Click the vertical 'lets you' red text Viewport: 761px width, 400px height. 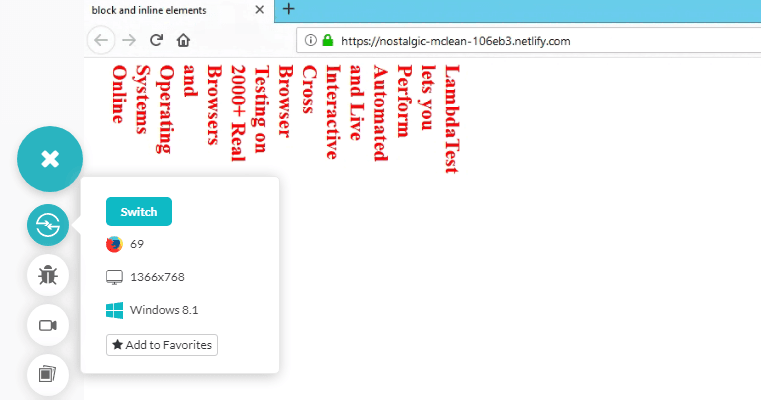[428, 98]
